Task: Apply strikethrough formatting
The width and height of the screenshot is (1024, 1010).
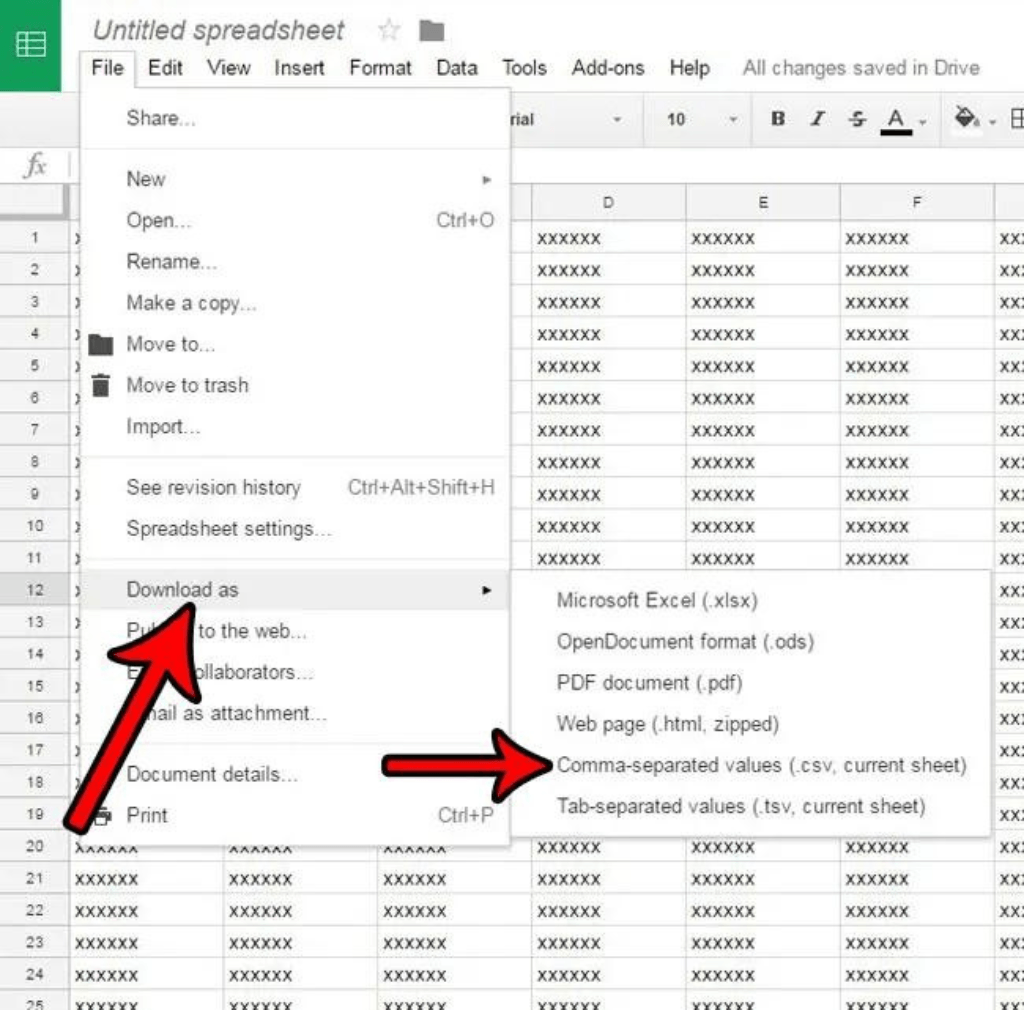Action: click(x=857, y=119)
